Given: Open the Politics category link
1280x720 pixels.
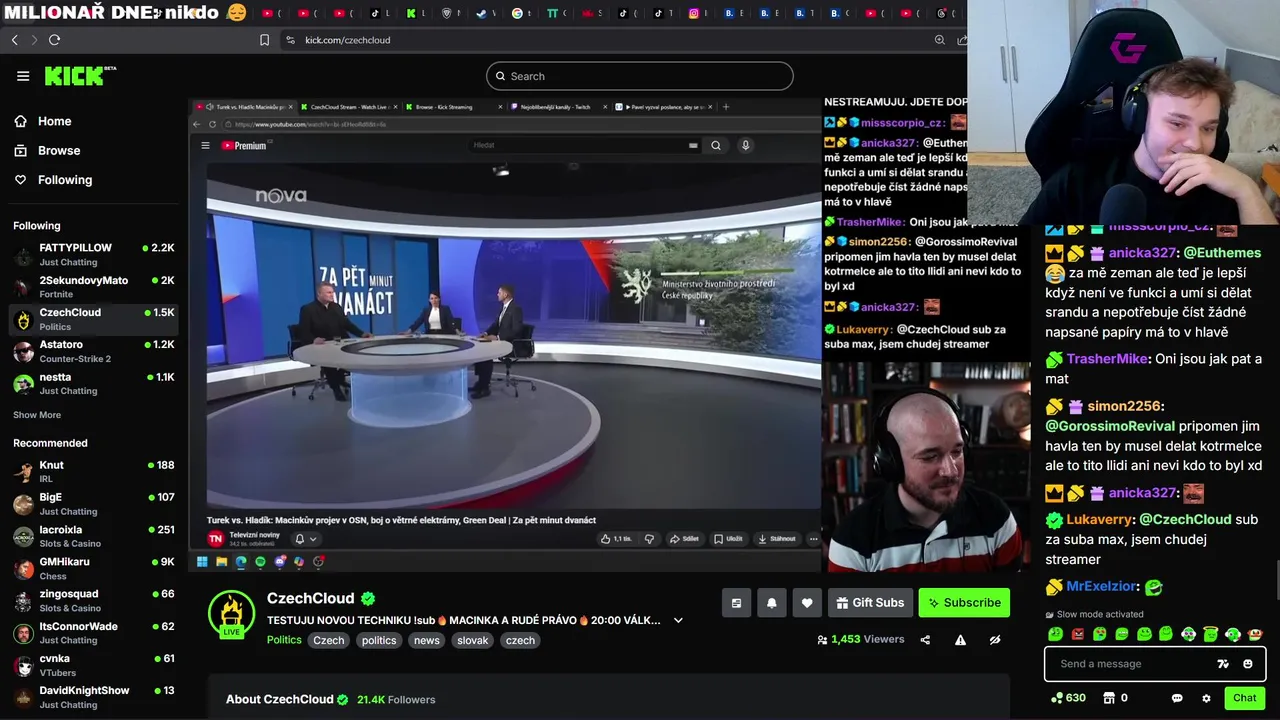Looking at the screenshot, I should point(284,640).
